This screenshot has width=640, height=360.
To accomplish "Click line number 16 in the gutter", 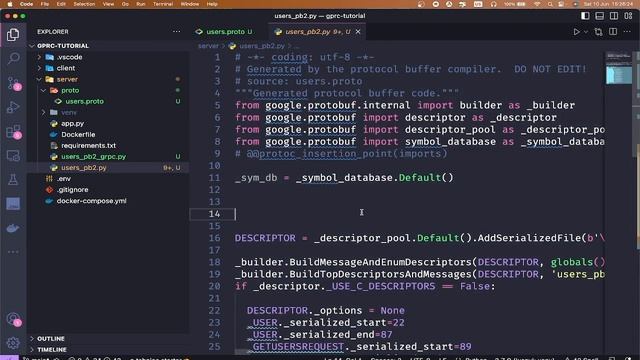I will click(x=214, y=238).
